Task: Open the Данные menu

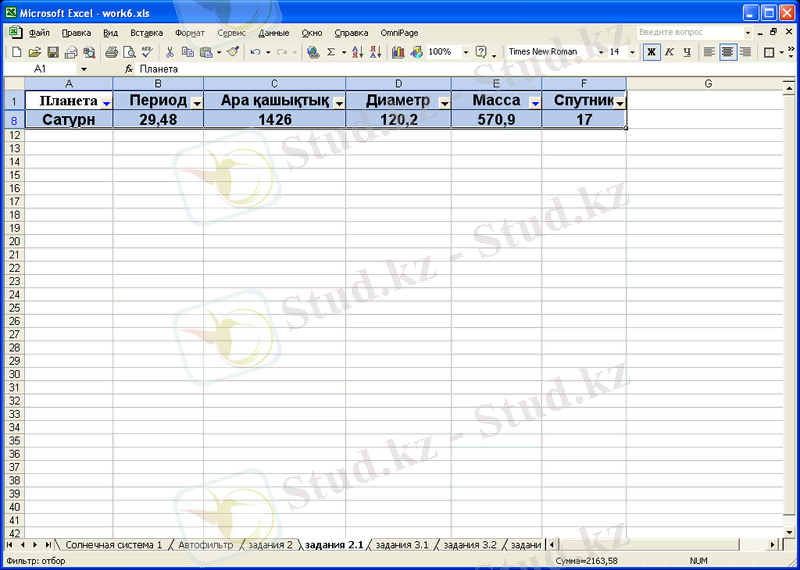Action: click(274, 33)
